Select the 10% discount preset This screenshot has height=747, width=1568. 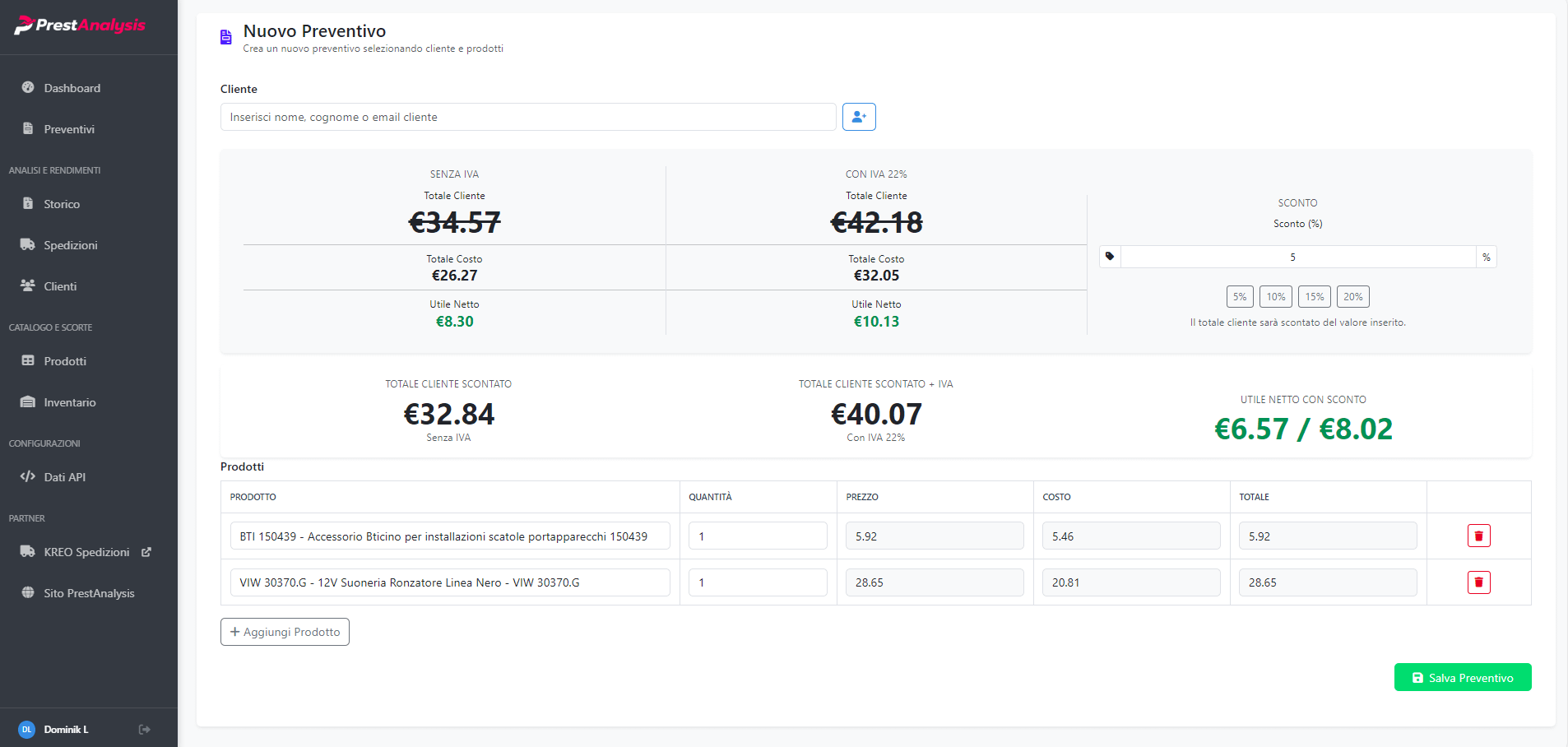pyautogui.click(x=1276, y=297)
